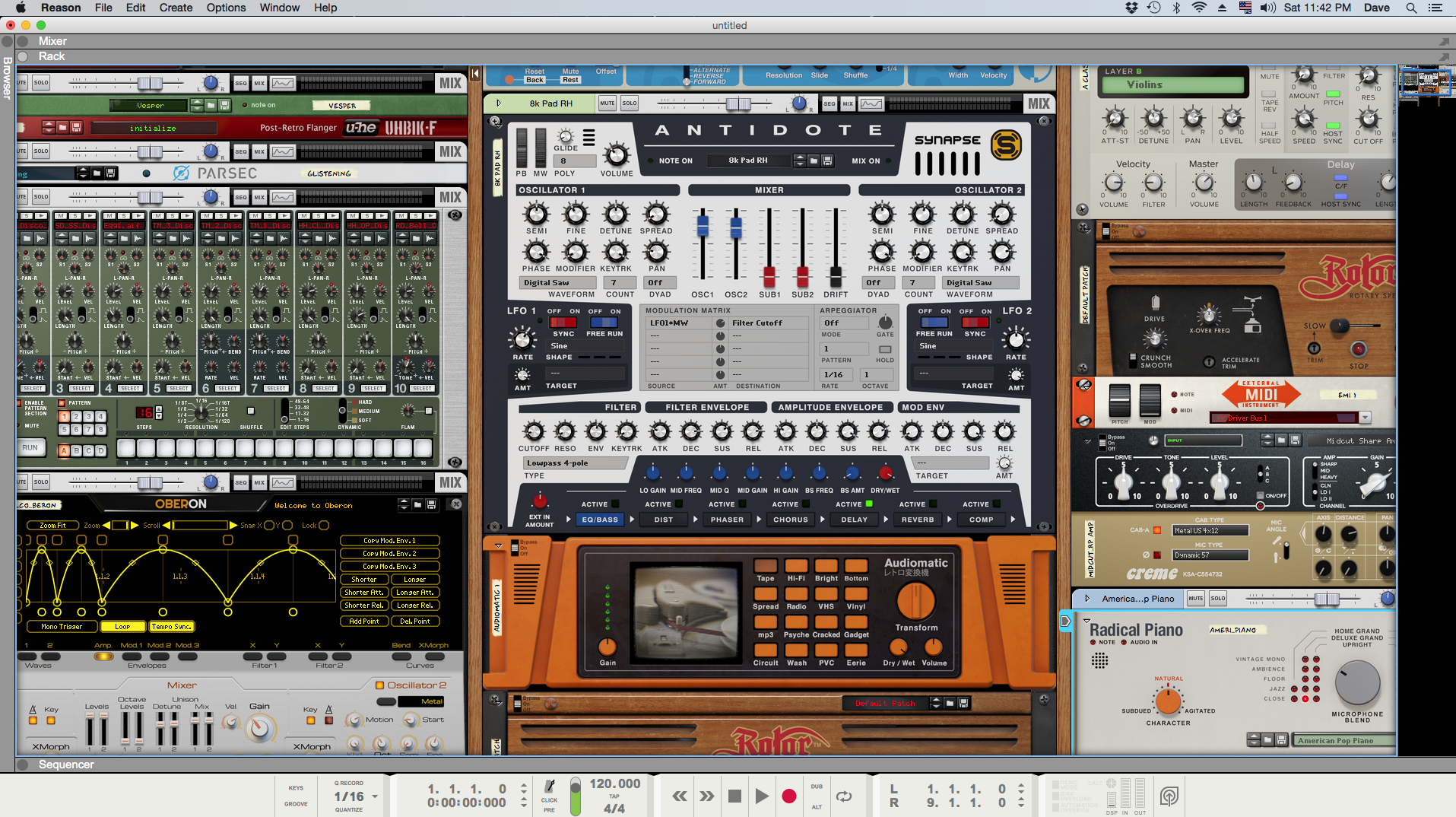Enable Loop in the Oberon envelope
Image resolution: width=1456 pixels, height=817 pixels.
pyautogui.click(x=122, y=627)
